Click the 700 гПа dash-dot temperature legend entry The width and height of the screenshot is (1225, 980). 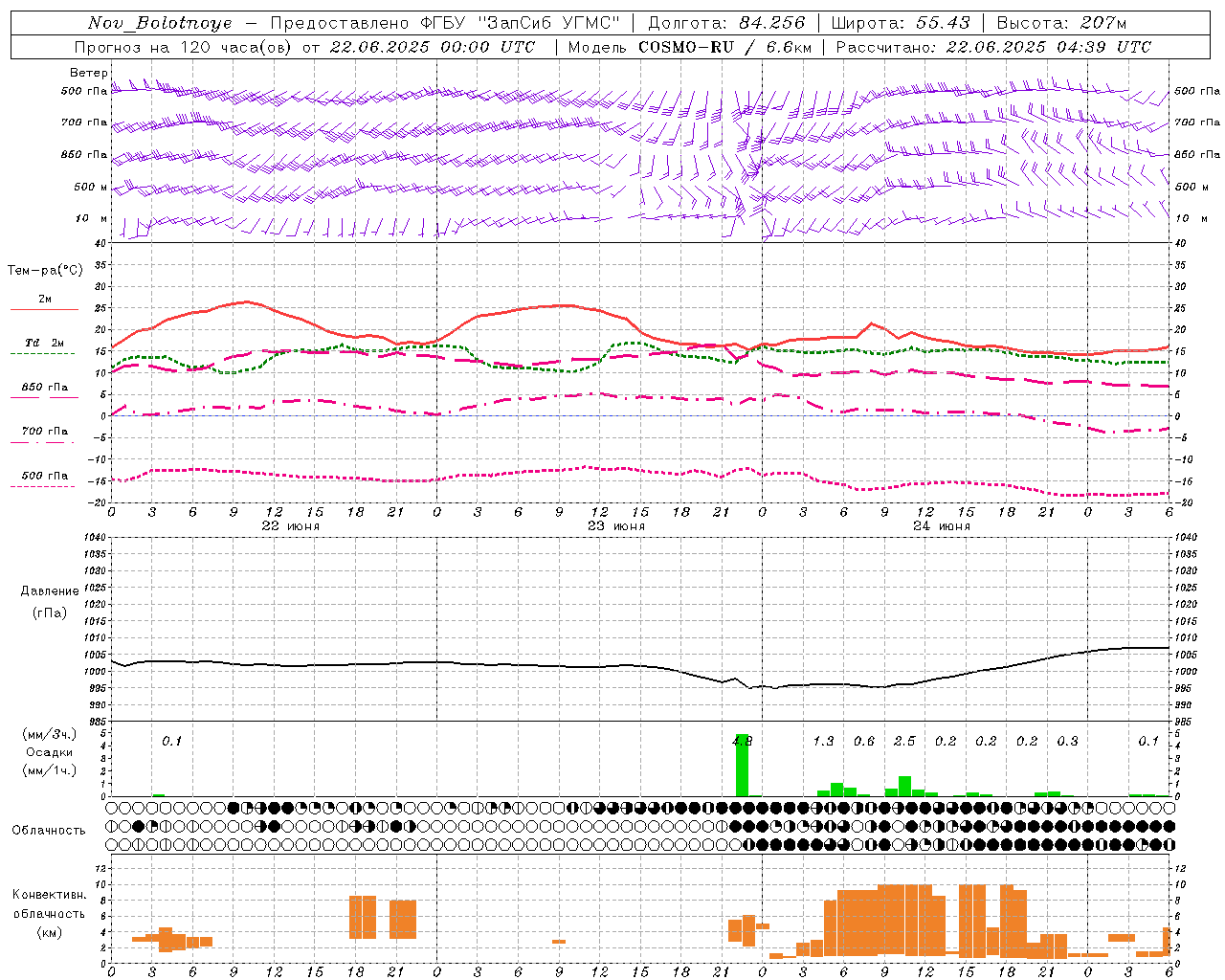tap(45, 432)
